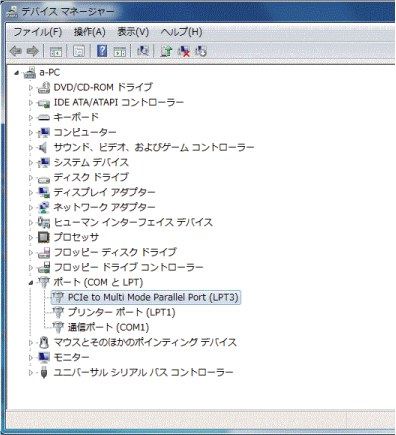This screenshot has width=396, height=435.
Task: Click the Update driver software icon
Action: coord(166,51)
